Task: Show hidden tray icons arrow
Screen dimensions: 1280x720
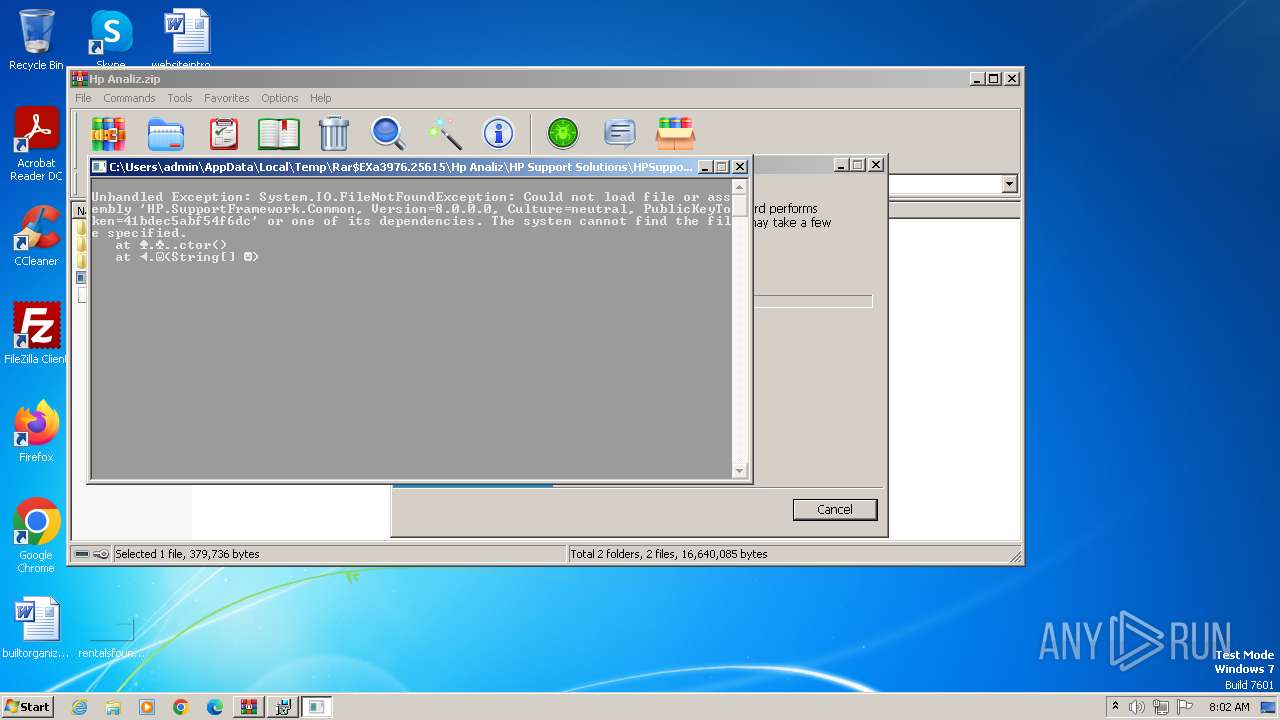Action: [1115, 707]
